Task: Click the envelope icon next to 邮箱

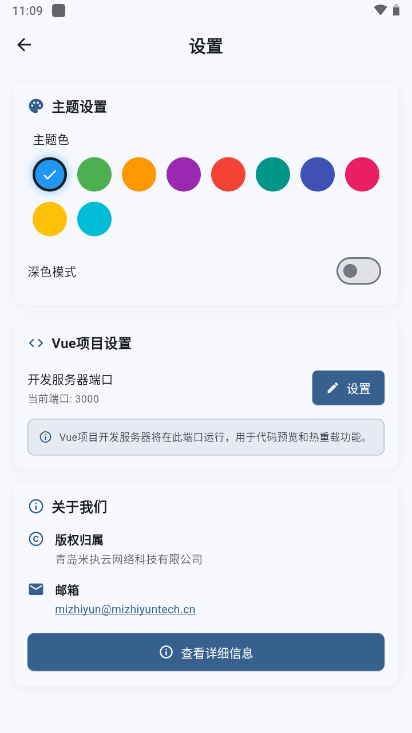Action: (x=36, y=589)
